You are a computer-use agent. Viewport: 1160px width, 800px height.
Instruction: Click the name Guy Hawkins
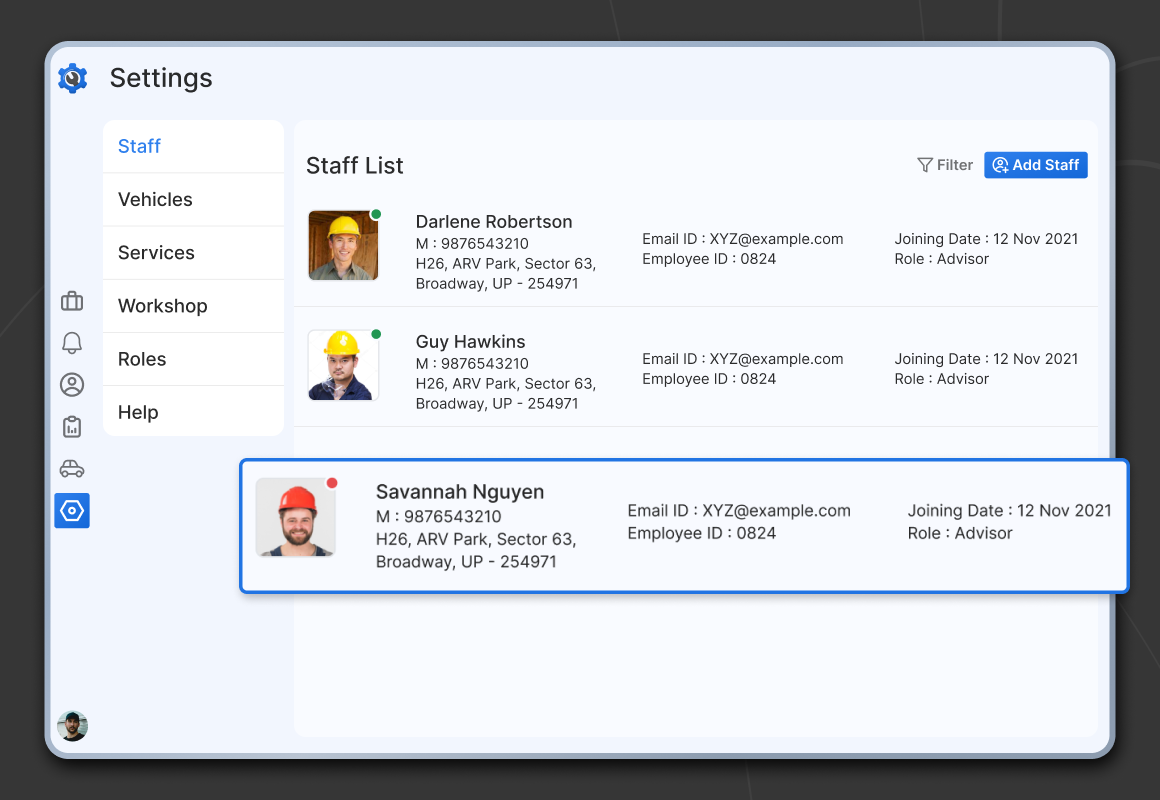tap(471, 342)
